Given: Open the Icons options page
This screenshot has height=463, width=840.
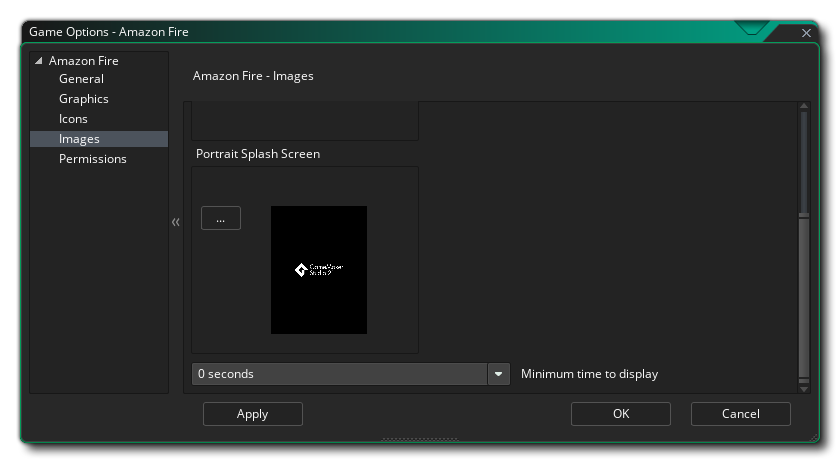Looking at the screenshot, I should 73,119.
